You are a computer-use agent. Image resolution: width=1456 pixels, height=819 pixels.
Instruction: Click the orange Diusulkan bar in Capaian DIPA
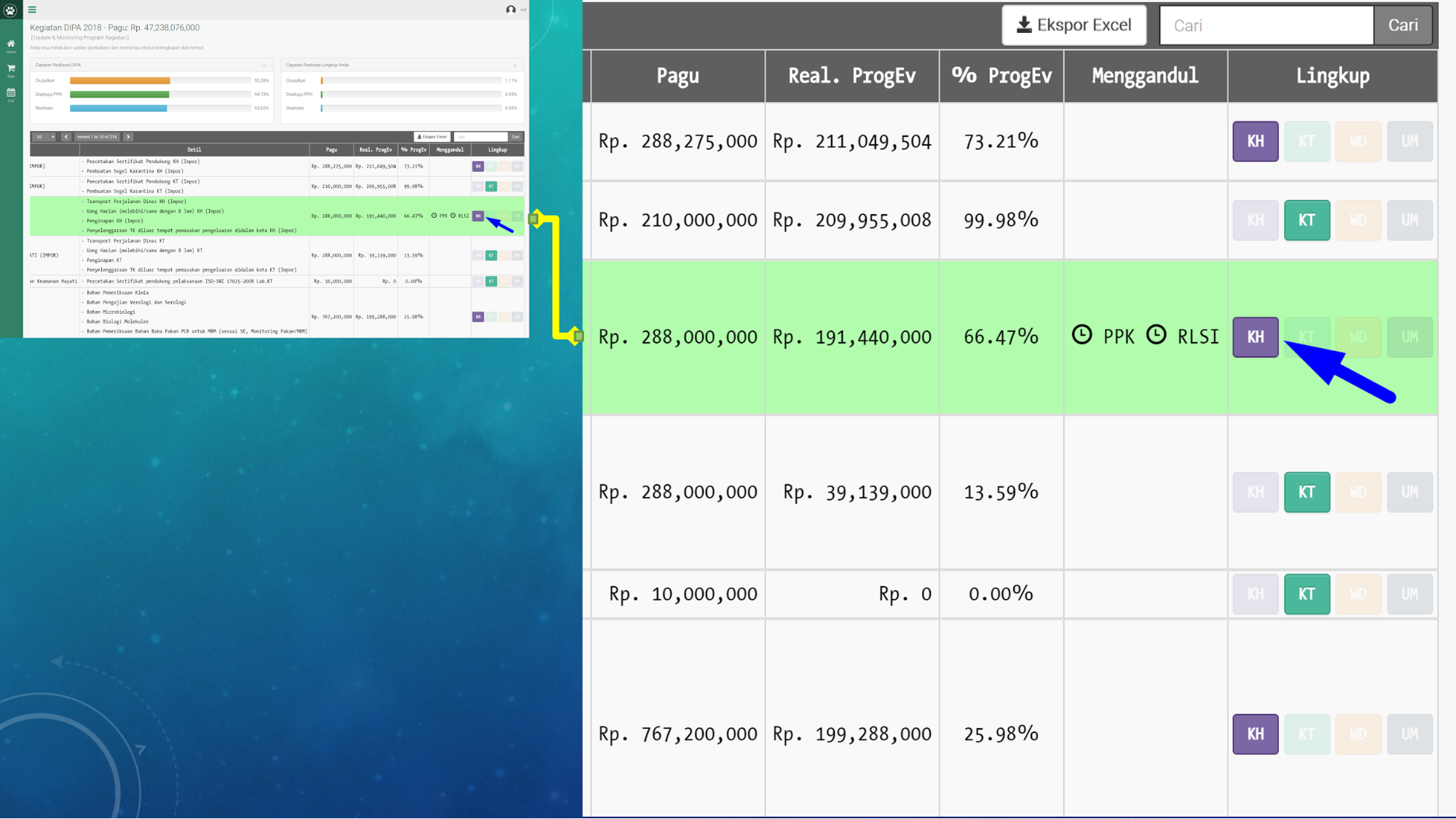[120, 81]
